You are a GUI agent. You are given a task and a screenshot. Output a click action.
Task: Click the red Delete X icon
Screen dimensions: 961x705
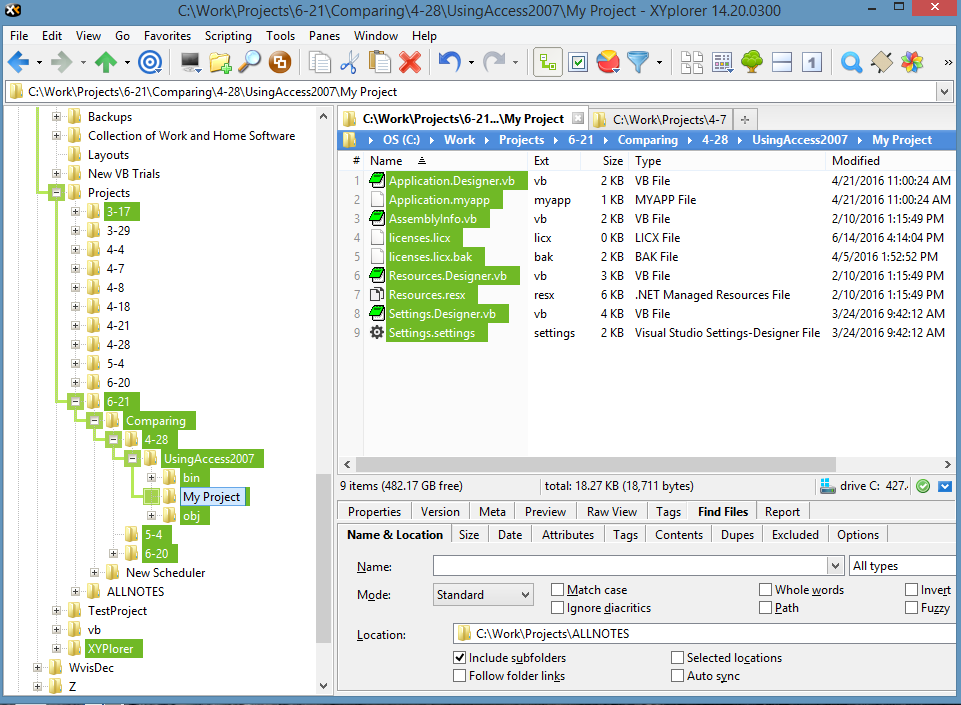click(409, 62)
